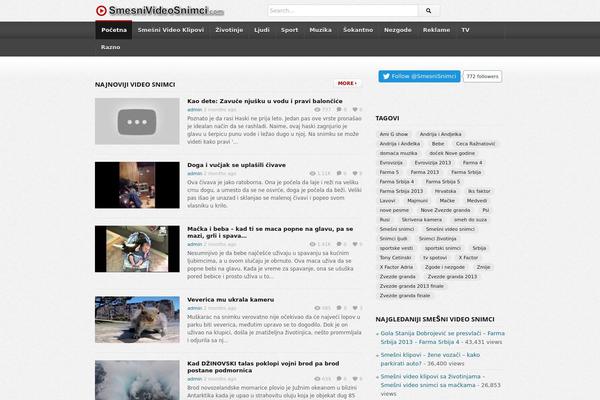Open the TV menu item
Viewport: 600px width, 400px height.
click(465, 30)
